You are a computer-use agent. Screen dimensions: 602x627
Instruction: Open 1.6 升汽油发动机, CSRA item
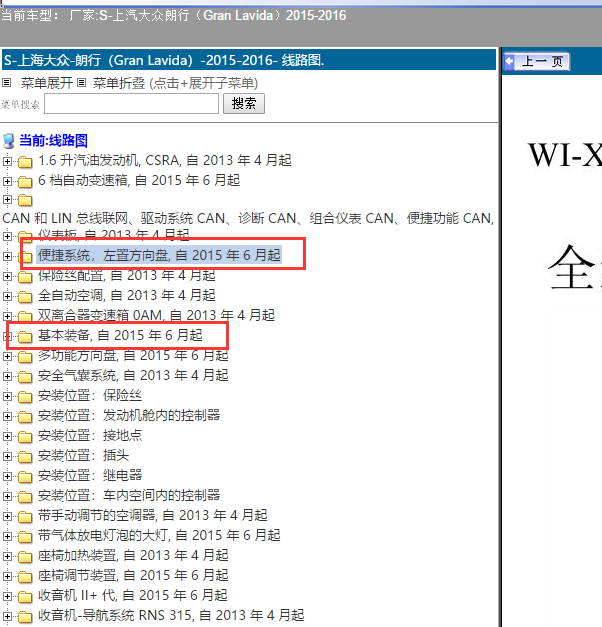[164, 160]
